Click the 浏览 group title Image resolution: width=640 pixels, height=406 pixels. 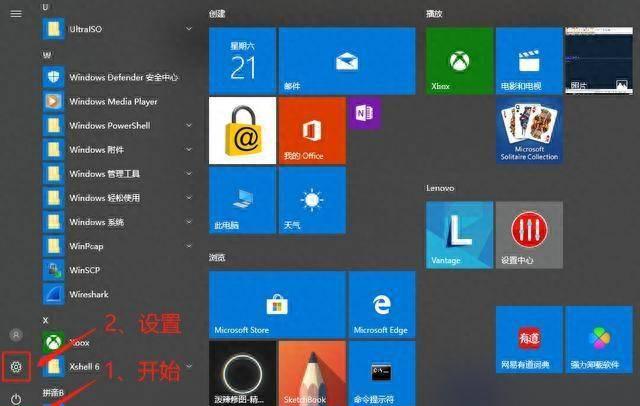click(x=217, y=257)
